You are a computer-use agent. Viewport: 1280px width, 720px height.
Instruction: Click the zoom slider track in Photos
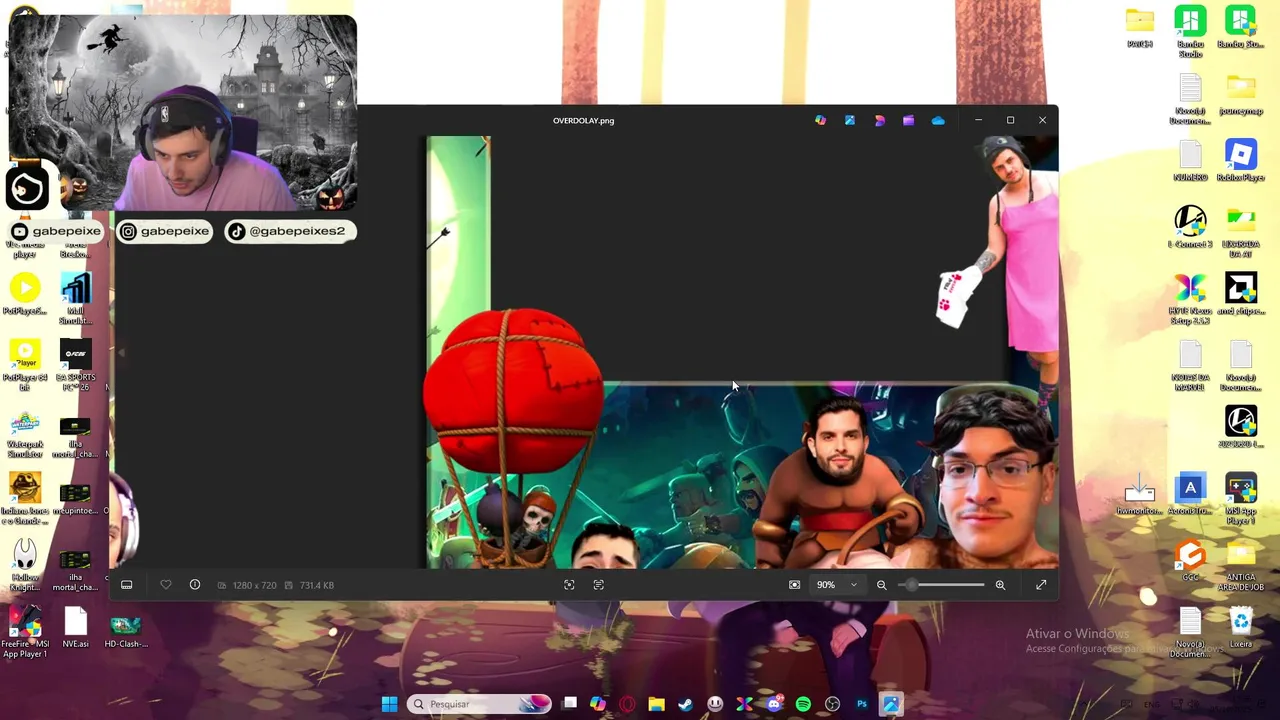click(x=941, y=585)
